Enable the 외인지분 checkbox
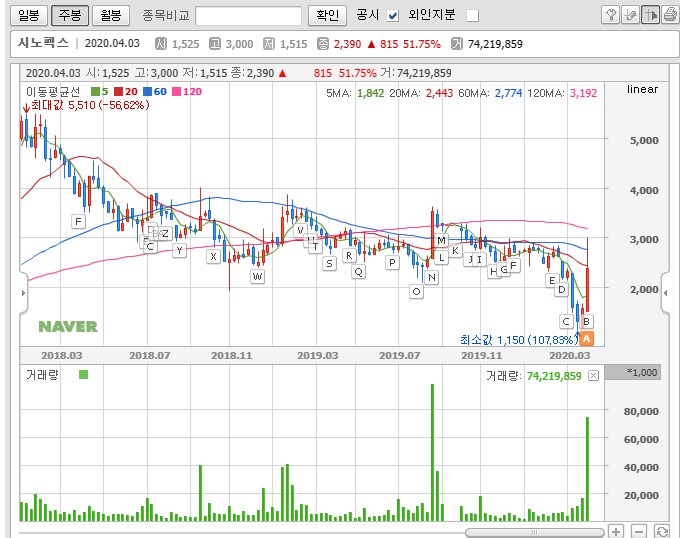 tap(472, 16)
